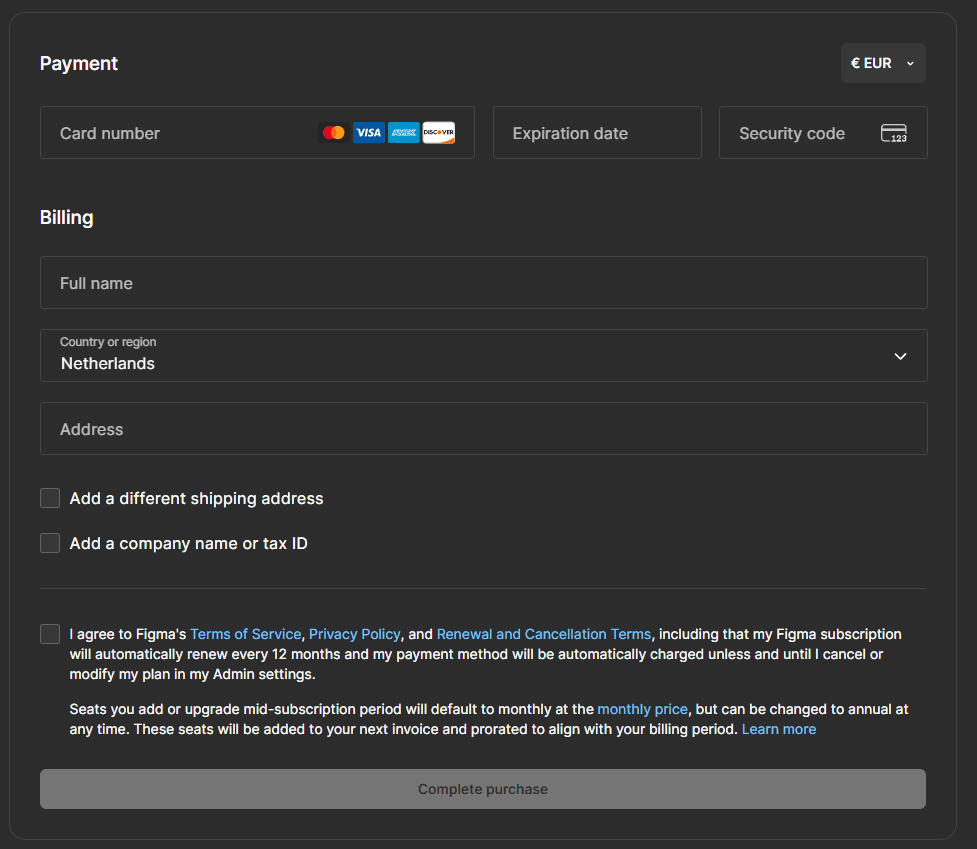Open the Privacy Policy link
Screen dimensions: 977x849
pos(355,634)
